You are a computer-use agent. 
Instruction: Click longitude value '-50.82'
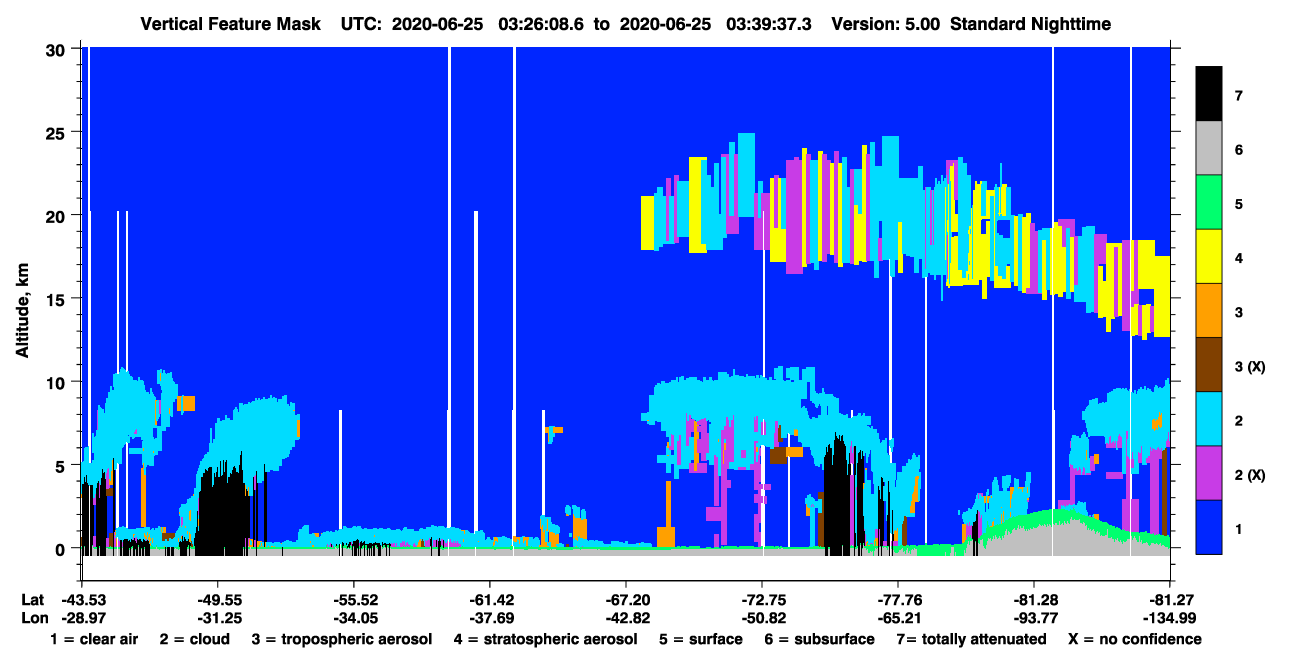tap(762, 618)
